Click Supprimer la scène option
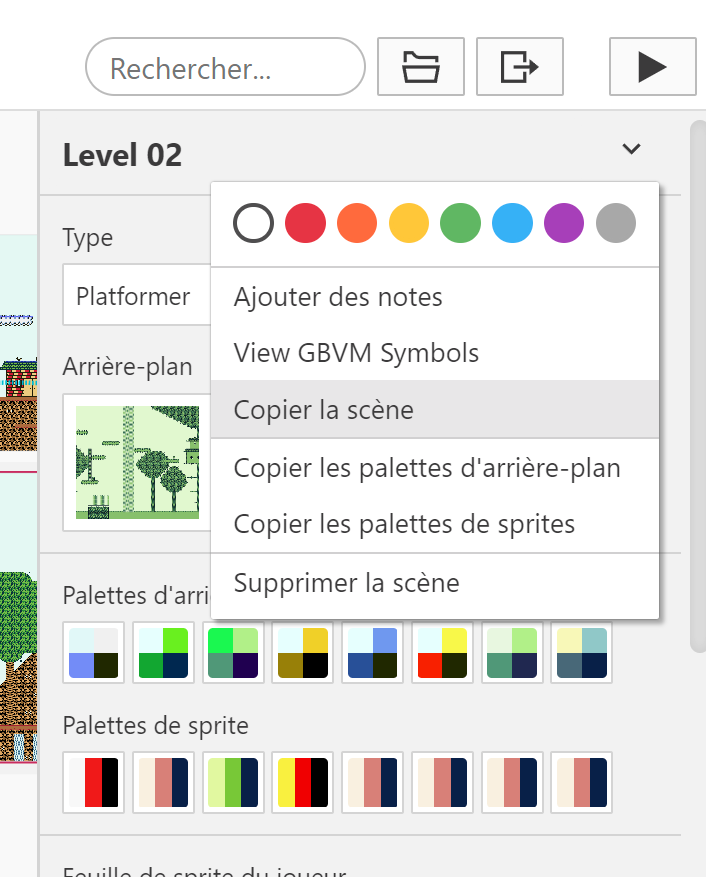 (346, 582)
